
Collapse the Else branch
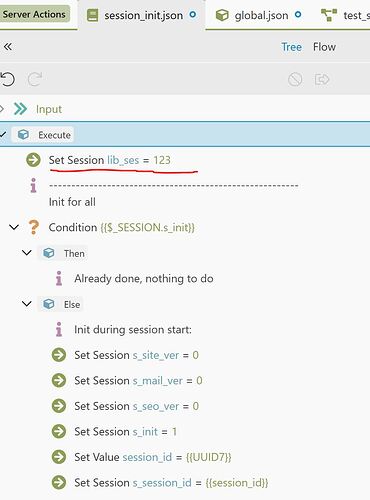27,304
